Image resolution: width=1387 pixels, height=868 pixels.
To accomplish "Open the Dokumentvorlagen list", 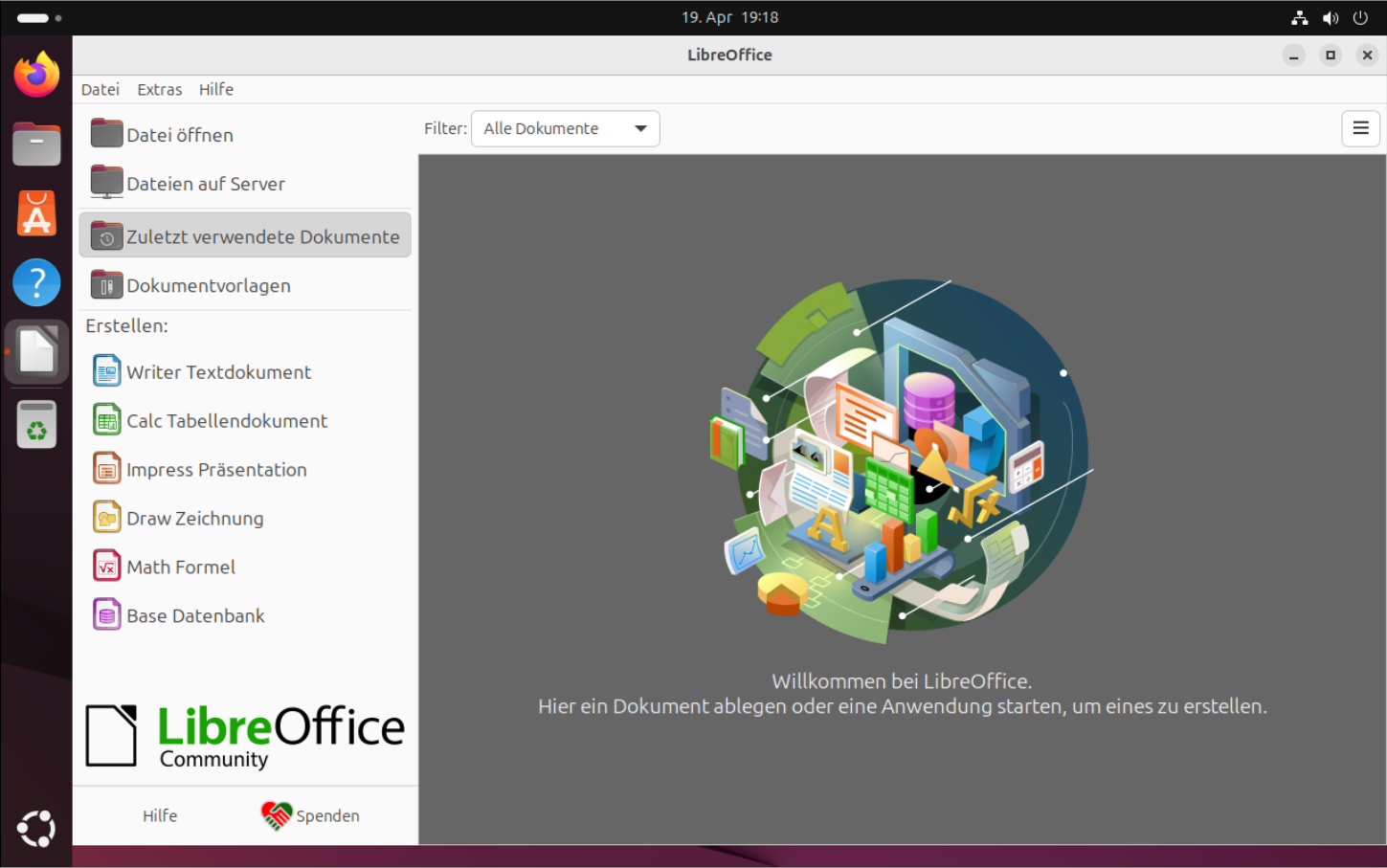I will [208, 285].
